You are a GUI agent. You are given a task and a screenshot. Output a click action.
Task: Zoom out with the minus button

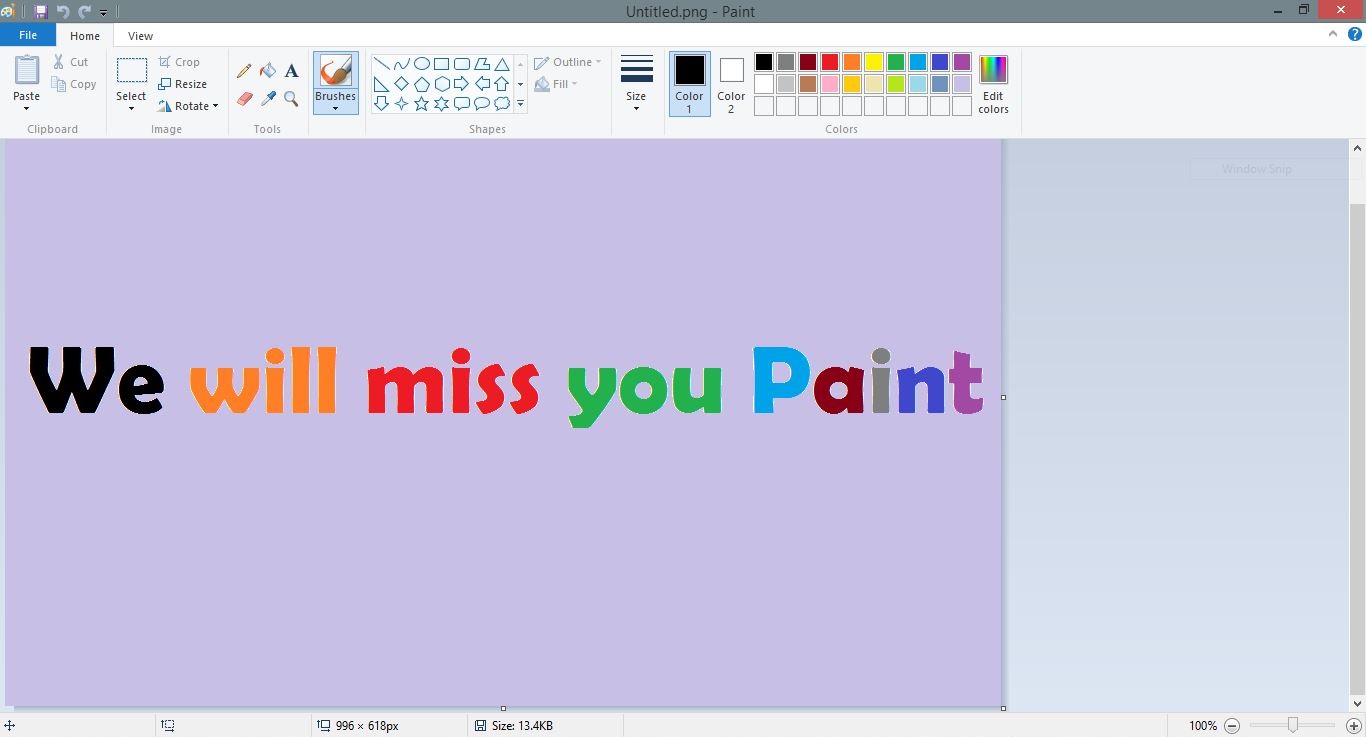(x=1232, y=726)
